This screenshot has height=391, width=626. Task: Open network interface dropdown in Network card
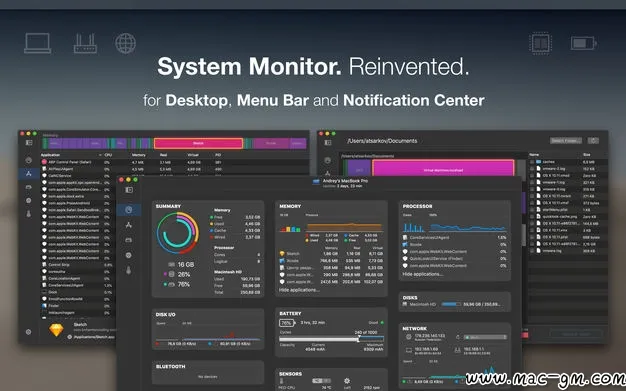pos(485,337)
